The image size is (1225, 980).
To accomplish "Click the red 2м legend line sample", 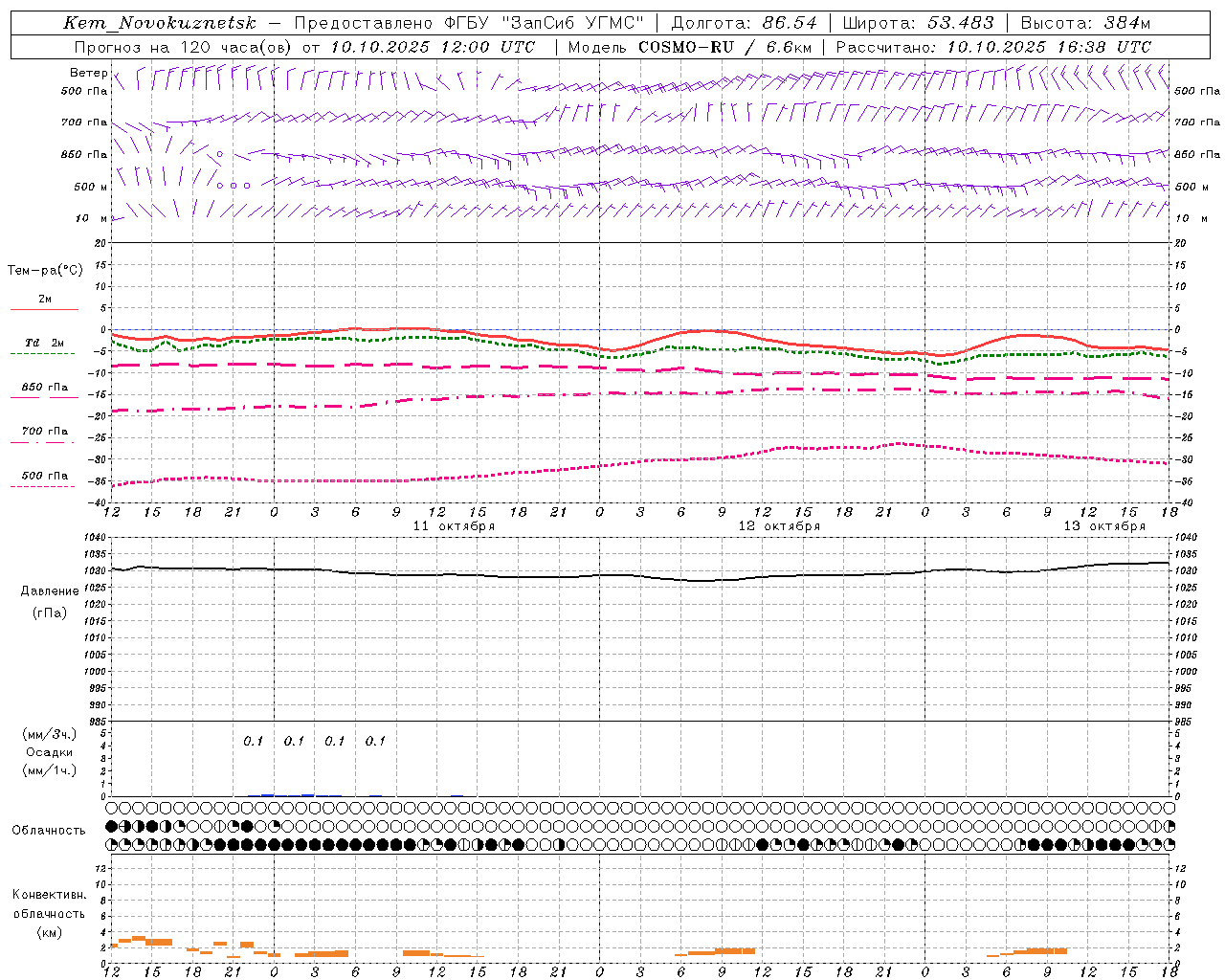I will [x=44, y=310].
